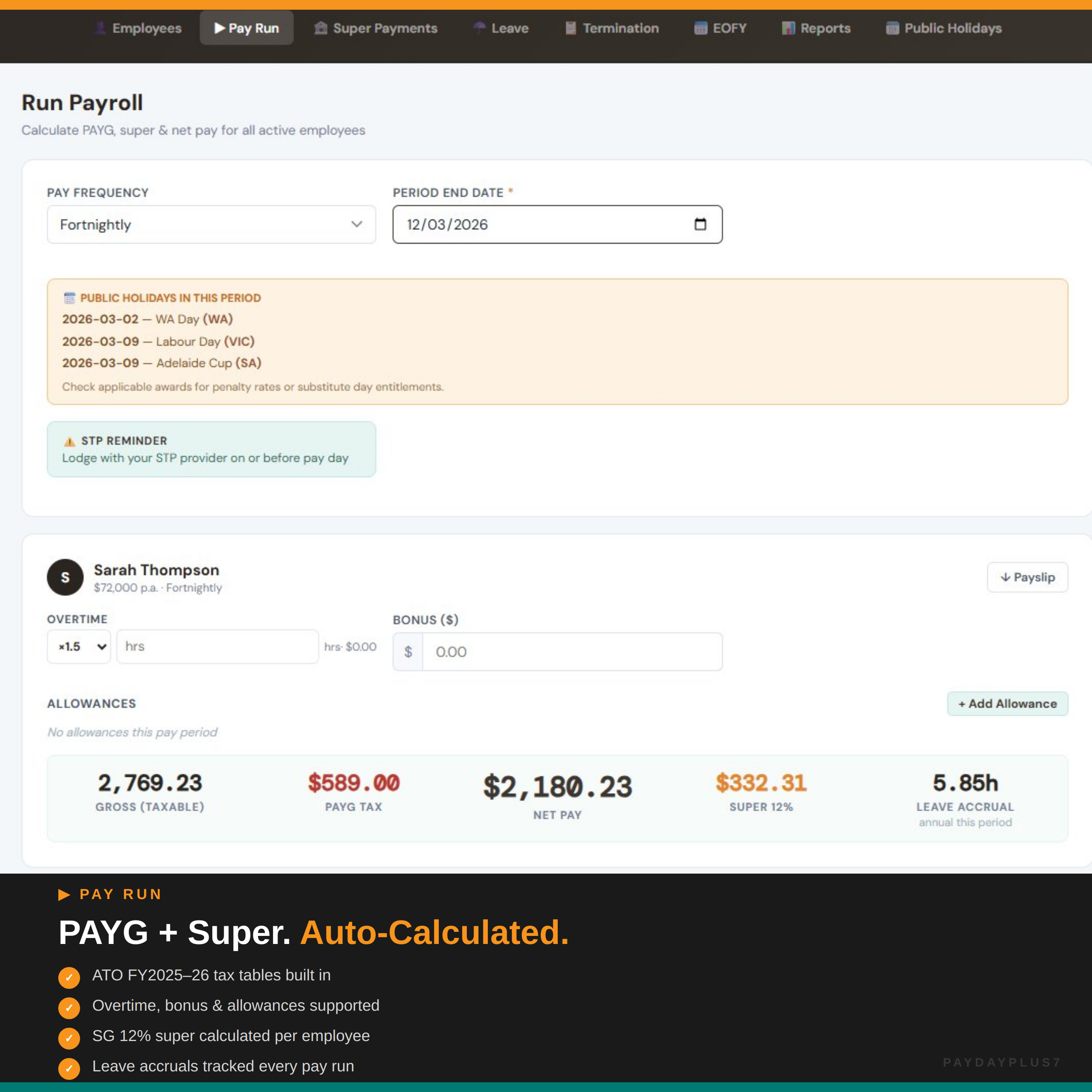Screen dimensions: 1092x1092
Task: Switch to the Pay Run tab
Action: point(246,28)
